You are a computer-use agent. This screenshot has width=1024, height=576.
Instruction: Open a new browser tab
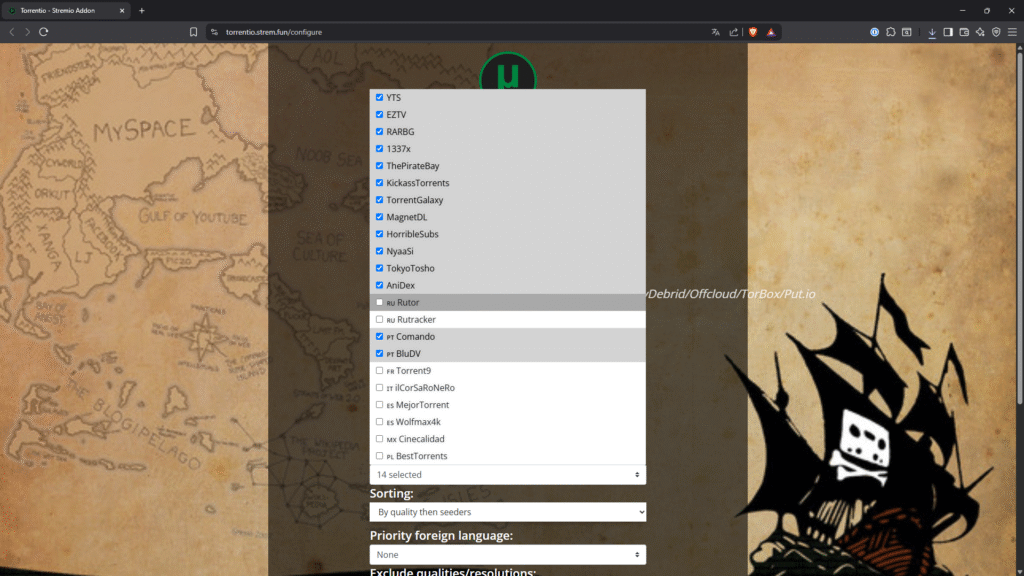point(142,10)
